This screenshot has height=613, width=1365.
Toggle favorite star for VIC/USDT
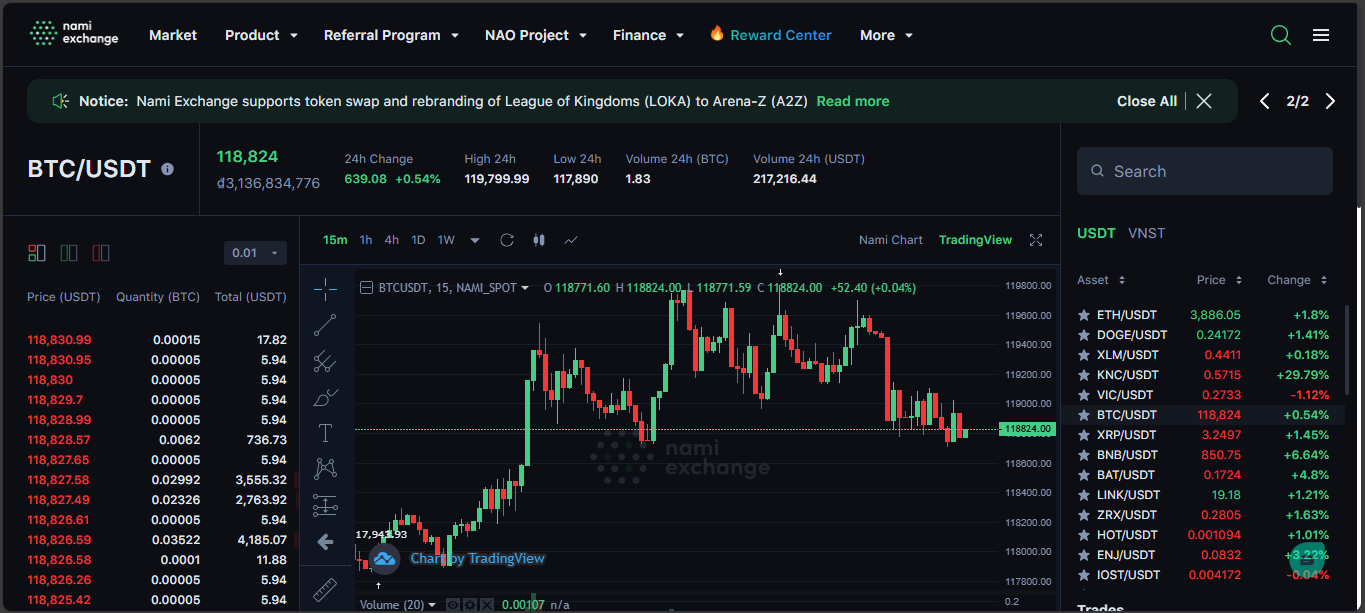point(1083,395)
